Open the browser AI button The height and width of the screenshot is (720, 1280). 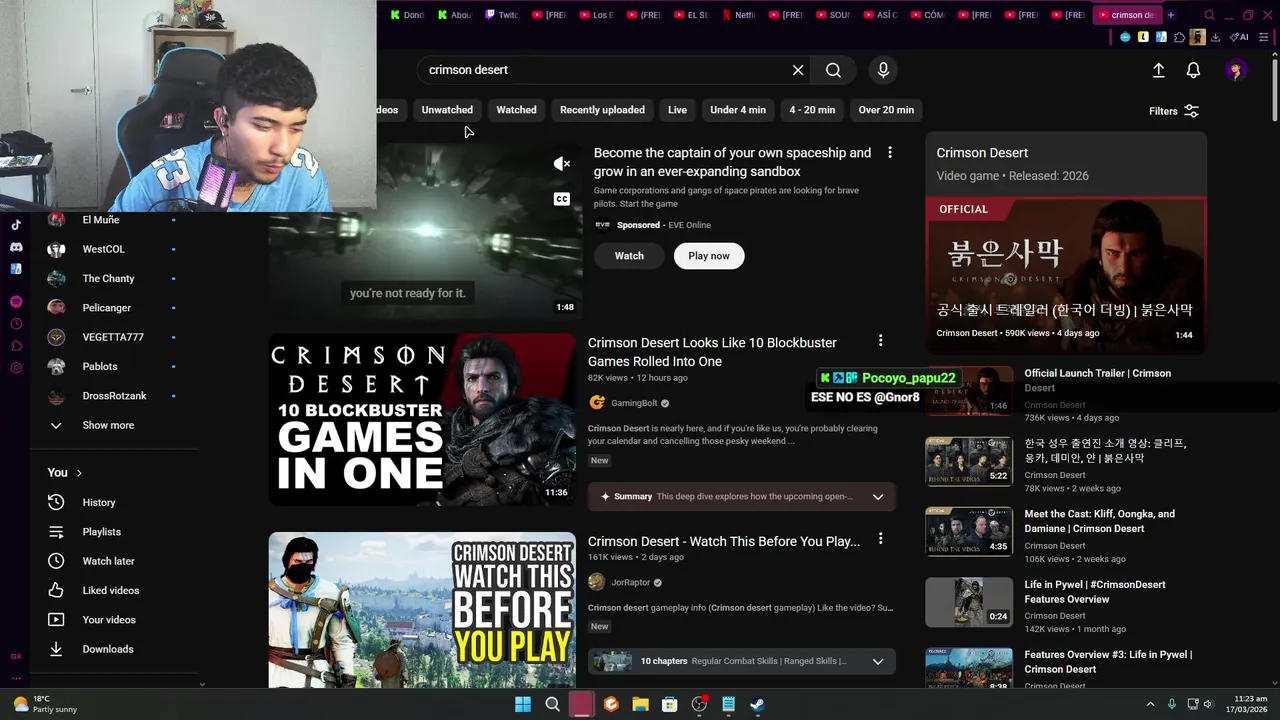1239,37
